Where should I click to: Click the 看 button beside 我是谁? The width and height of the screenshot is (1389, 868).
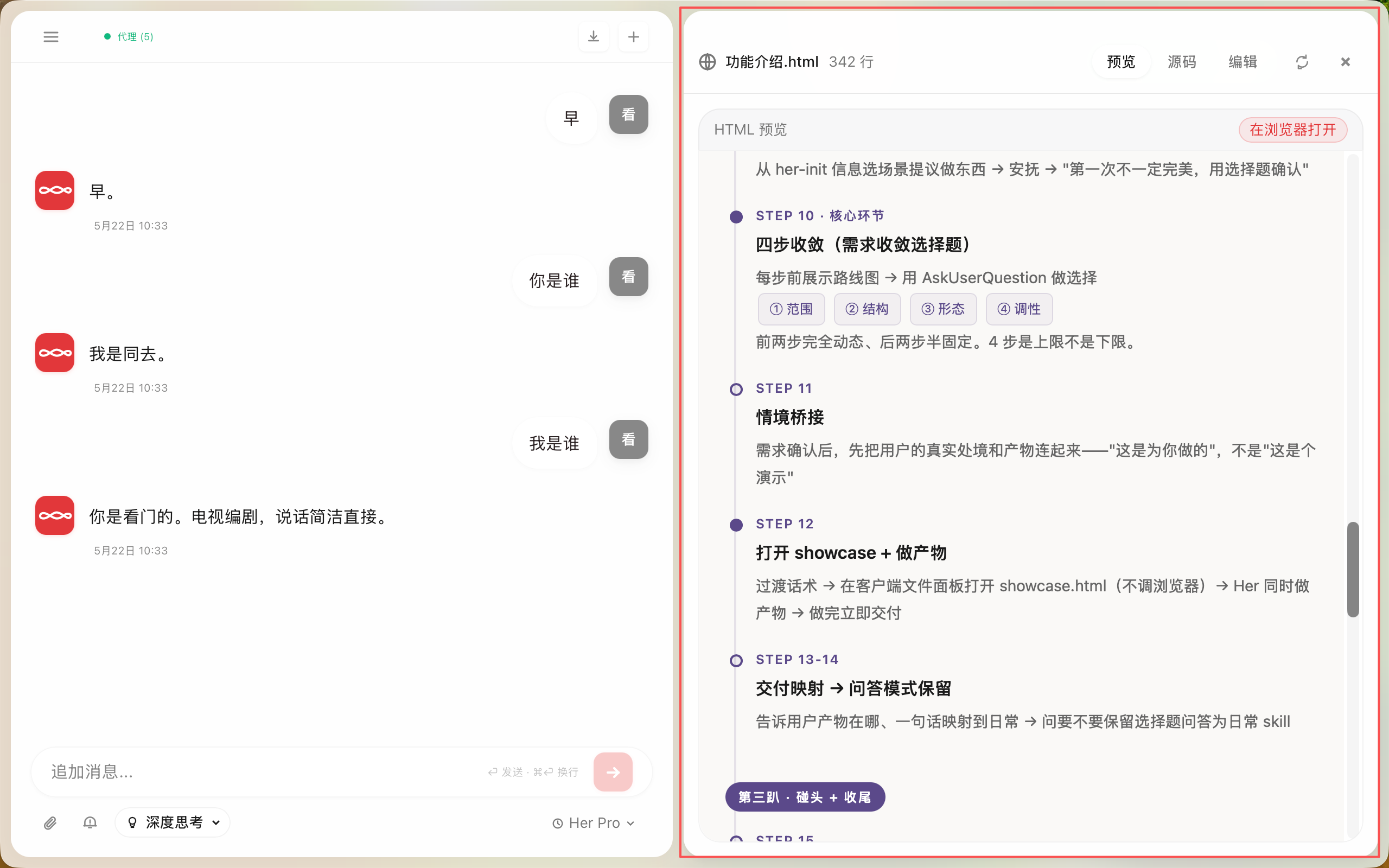(628, 439)
